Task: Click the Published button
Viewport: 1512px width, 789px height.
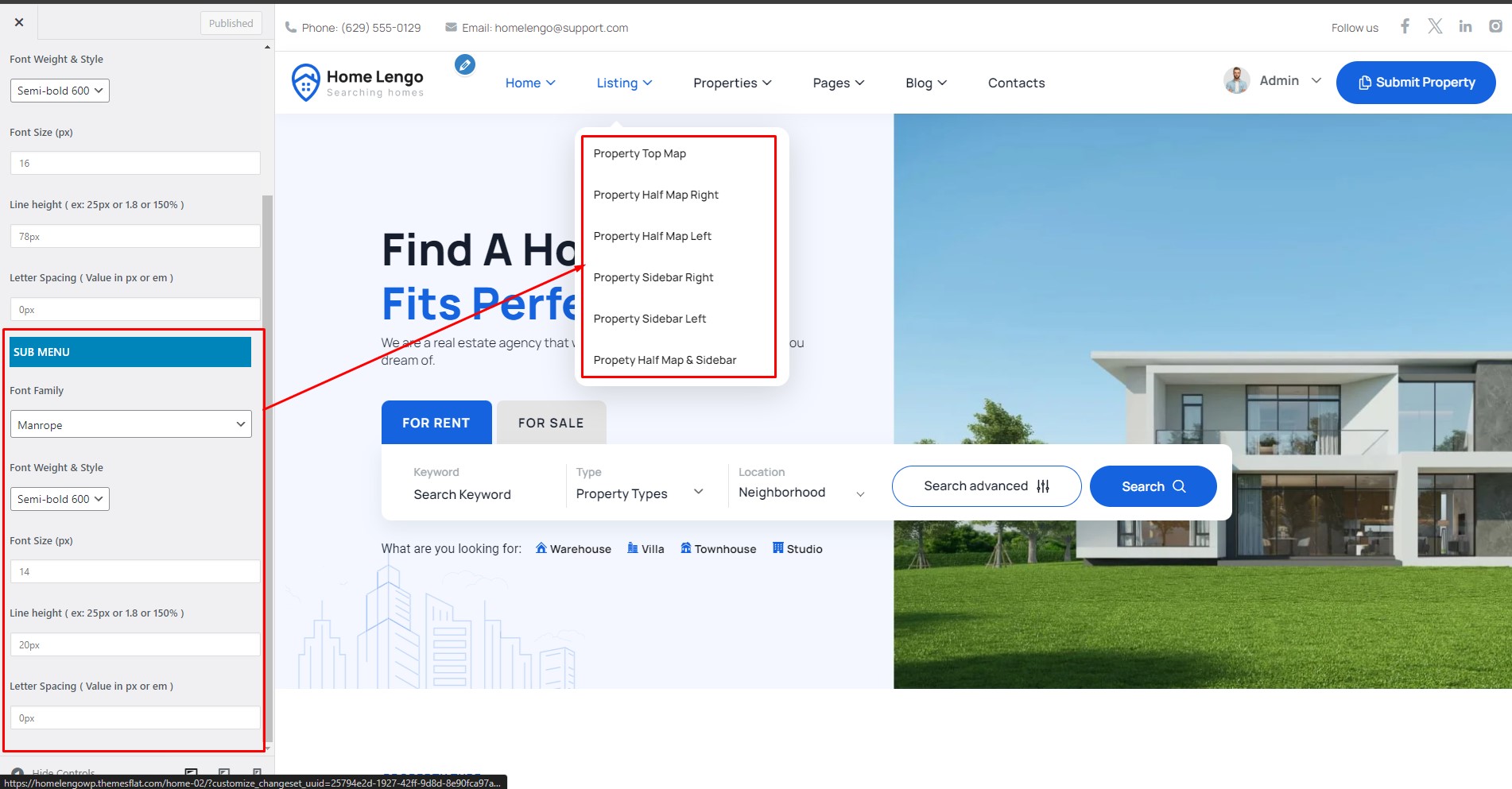Action: 231,23
